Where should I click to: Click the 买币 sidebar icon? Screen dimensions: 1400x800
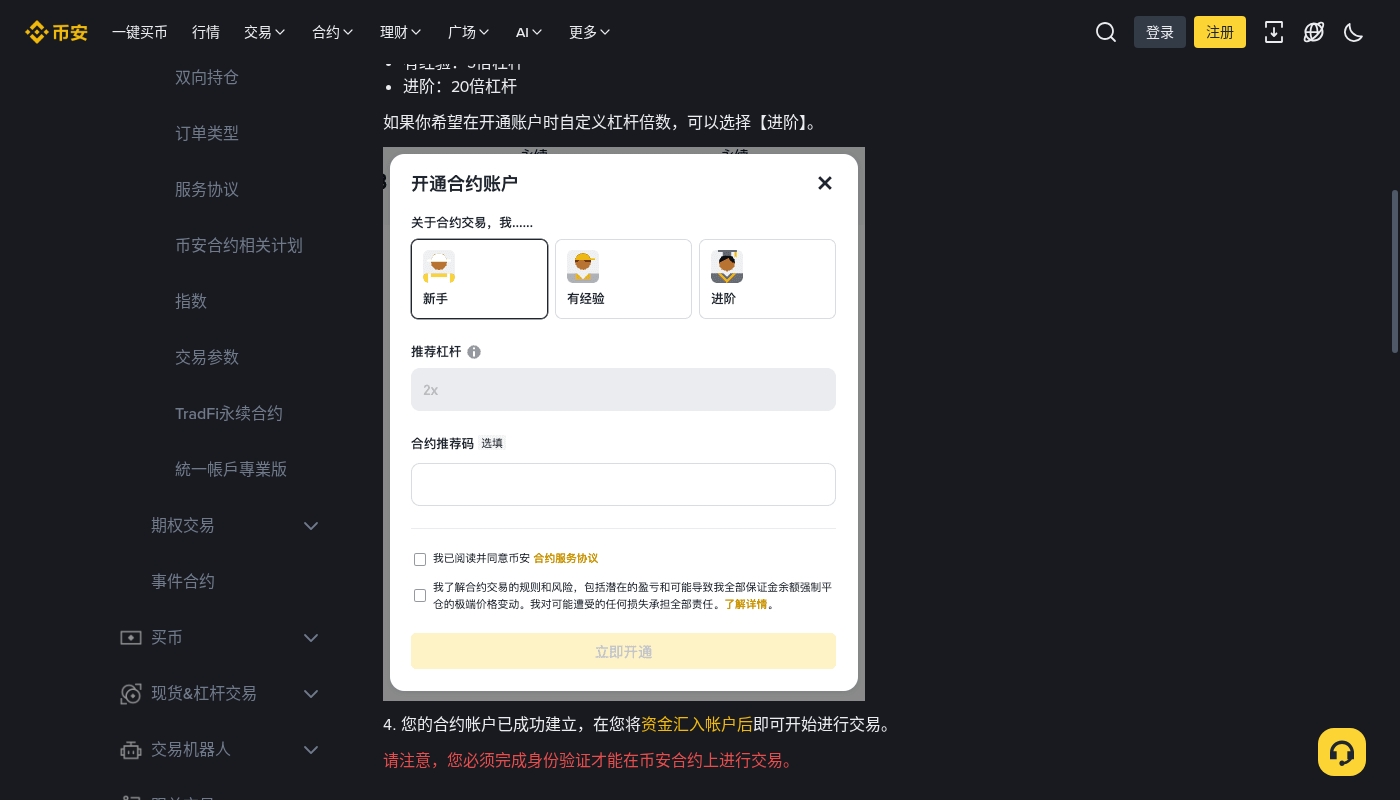tap(131, 637)
